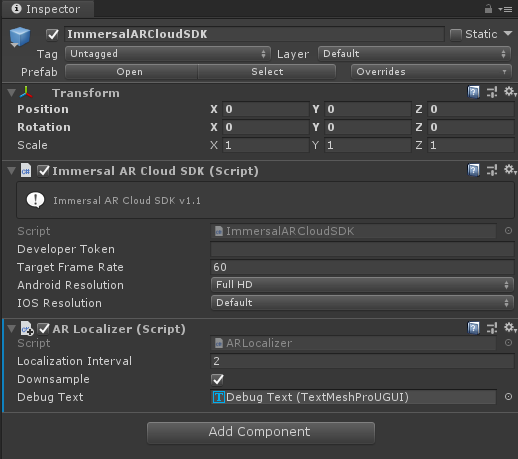Click Rotation Z field
This screenshot has width=518, height=459.
[x=471, y=127]
